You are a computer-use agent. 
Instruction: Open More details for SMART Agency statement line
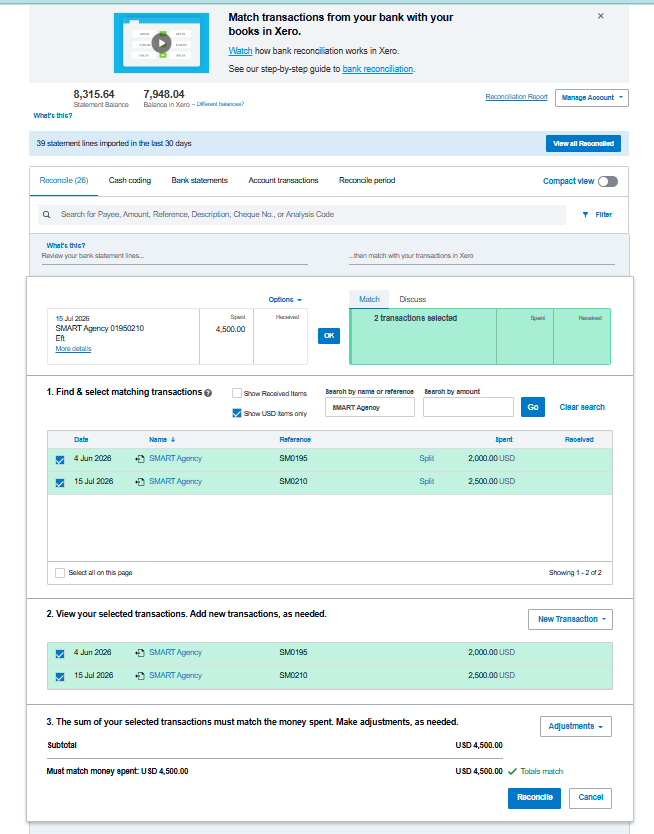tap(73, 349)
